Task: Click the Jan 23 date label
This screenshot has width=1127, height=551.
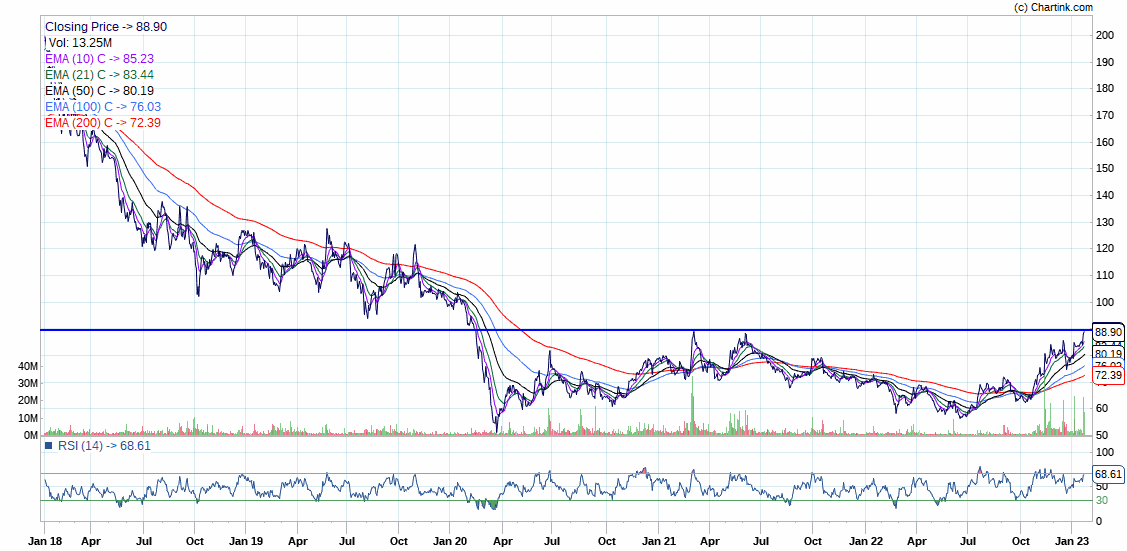Action: point(1072,540)
